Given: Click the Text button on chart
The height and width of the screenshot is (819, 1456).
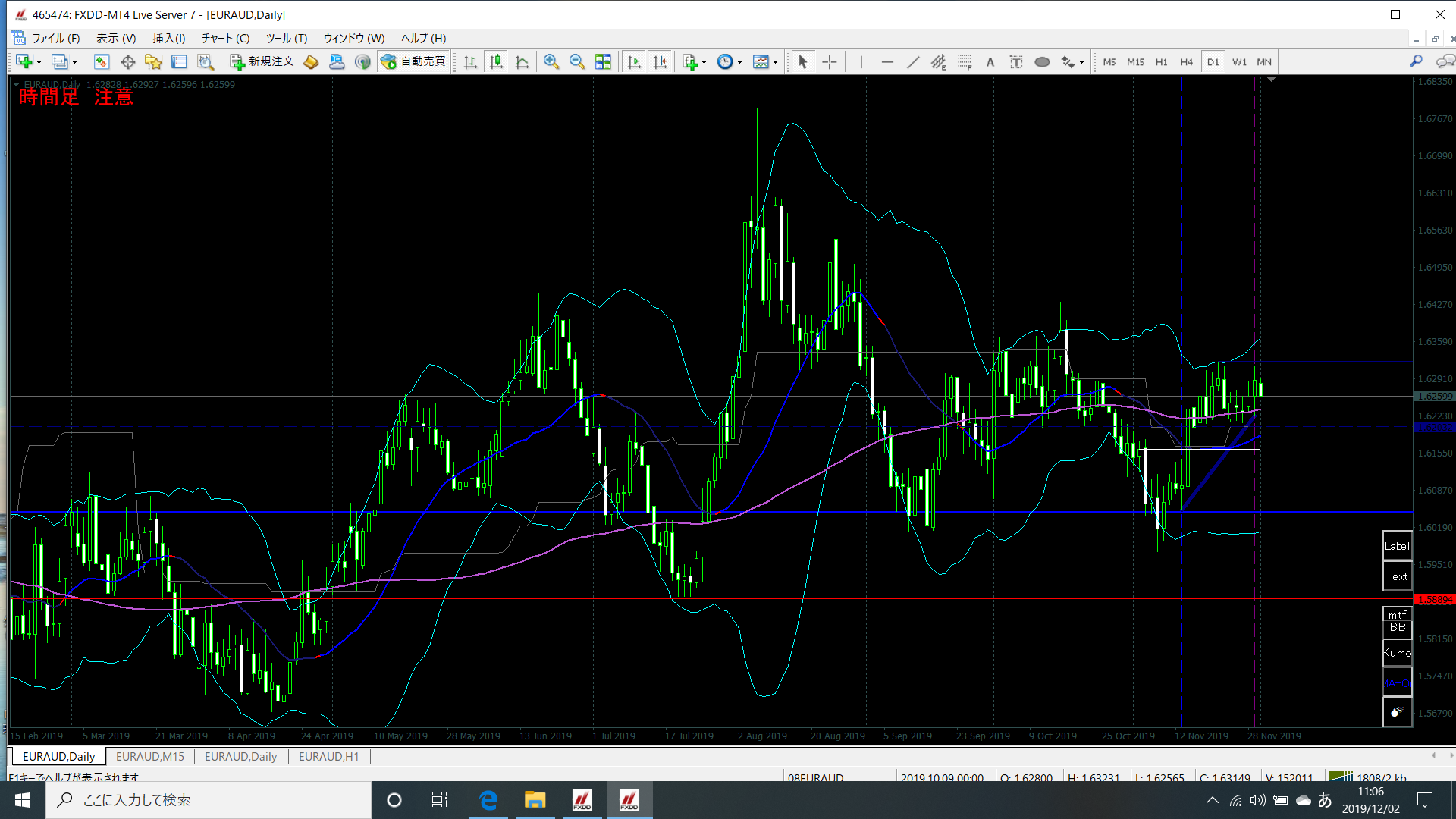Looking at the screenshot, I should (x=1397, y=576).
